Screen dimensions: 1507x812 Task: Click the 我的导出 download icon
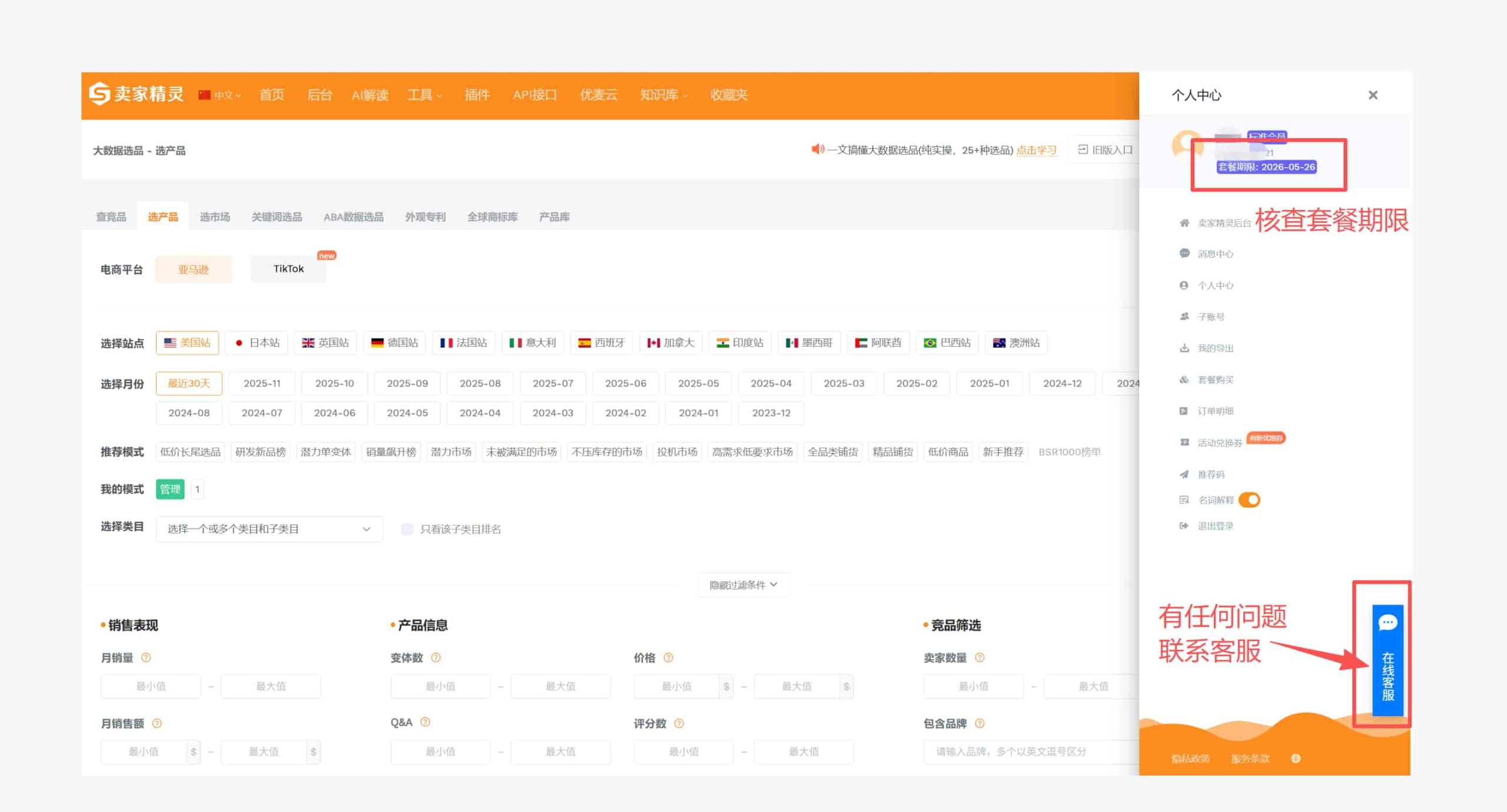coord(1184,348)
